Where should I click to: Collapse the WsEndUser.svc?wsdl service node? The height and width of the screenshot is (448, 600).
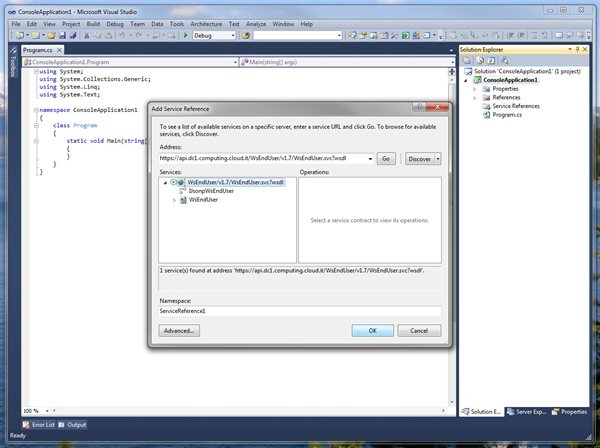[x=165, y=183]
